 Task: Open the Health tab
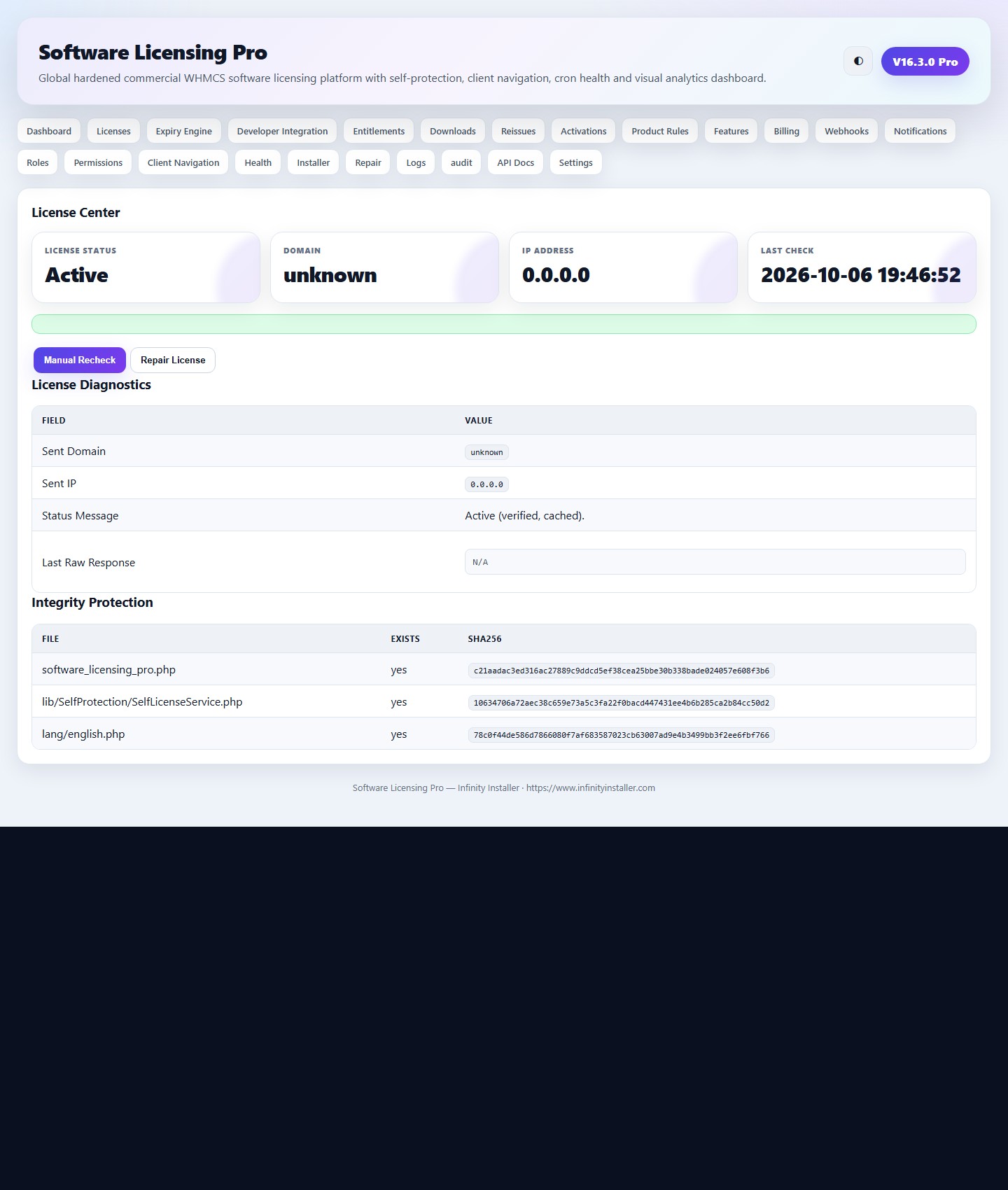[258, 162]
